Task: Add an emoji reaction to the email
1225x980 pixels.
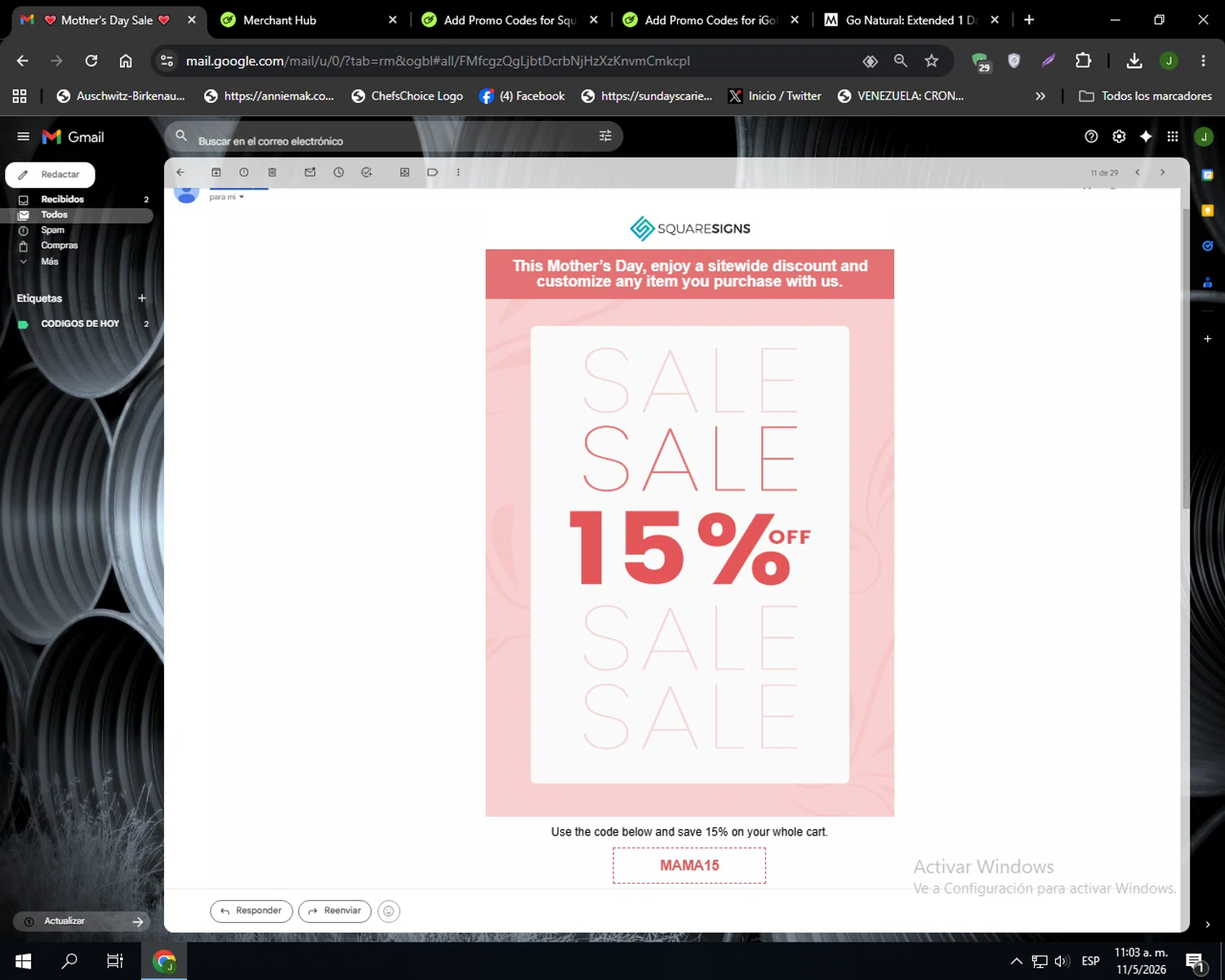Action: click(389, 911)
